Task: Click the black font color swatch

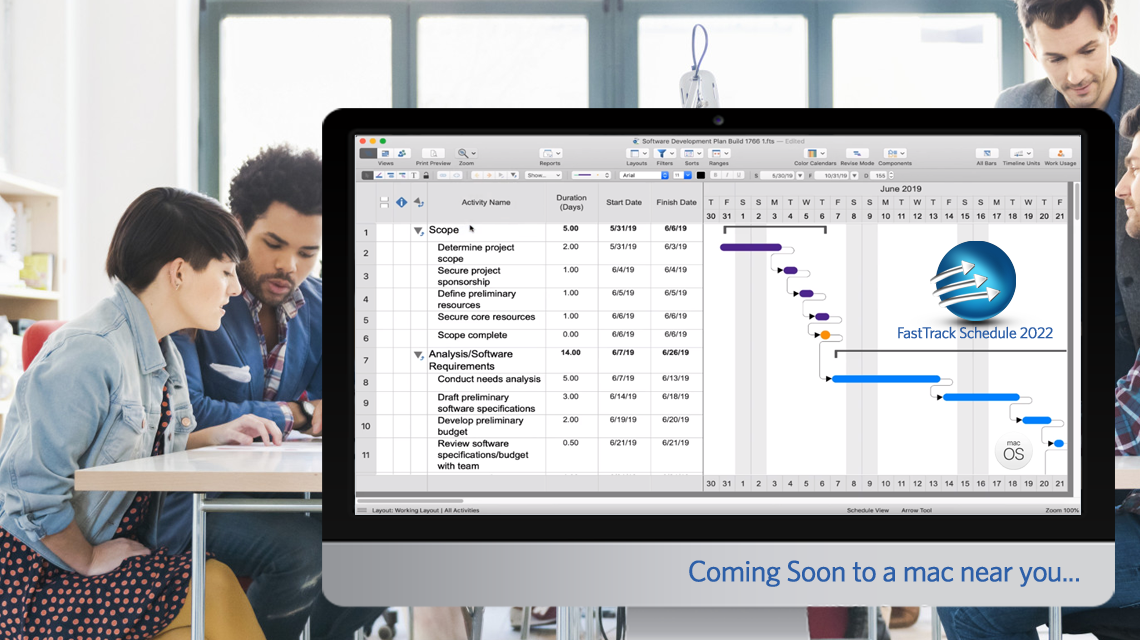Action: [701, 176]
